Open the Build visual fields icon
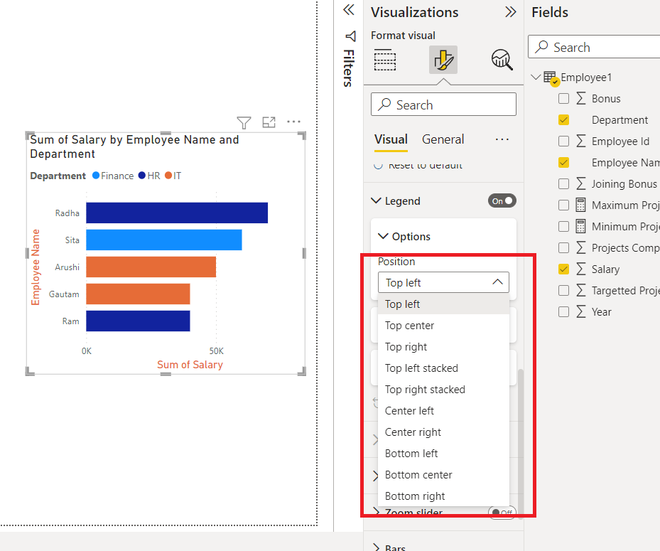This screenshot has height=551, width=660. point(385,60)
